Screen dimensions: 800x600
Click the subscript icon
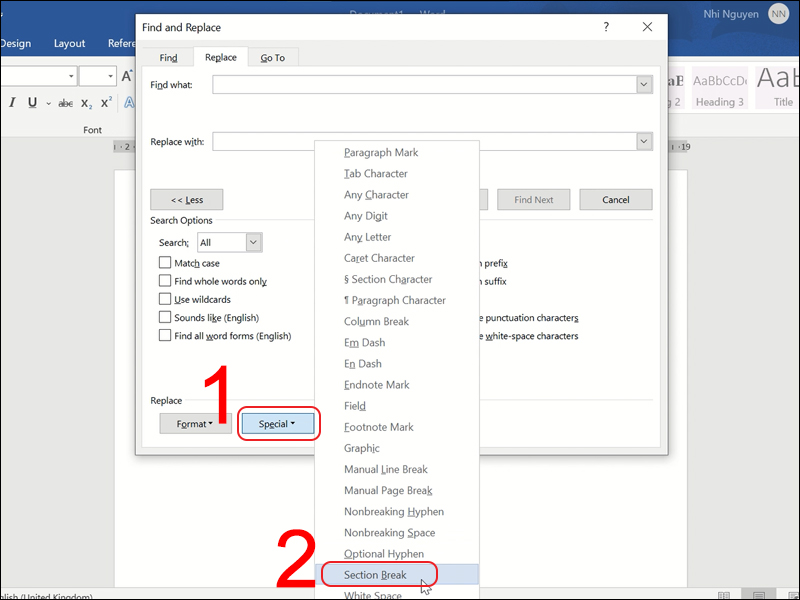(x=86, y=104)
